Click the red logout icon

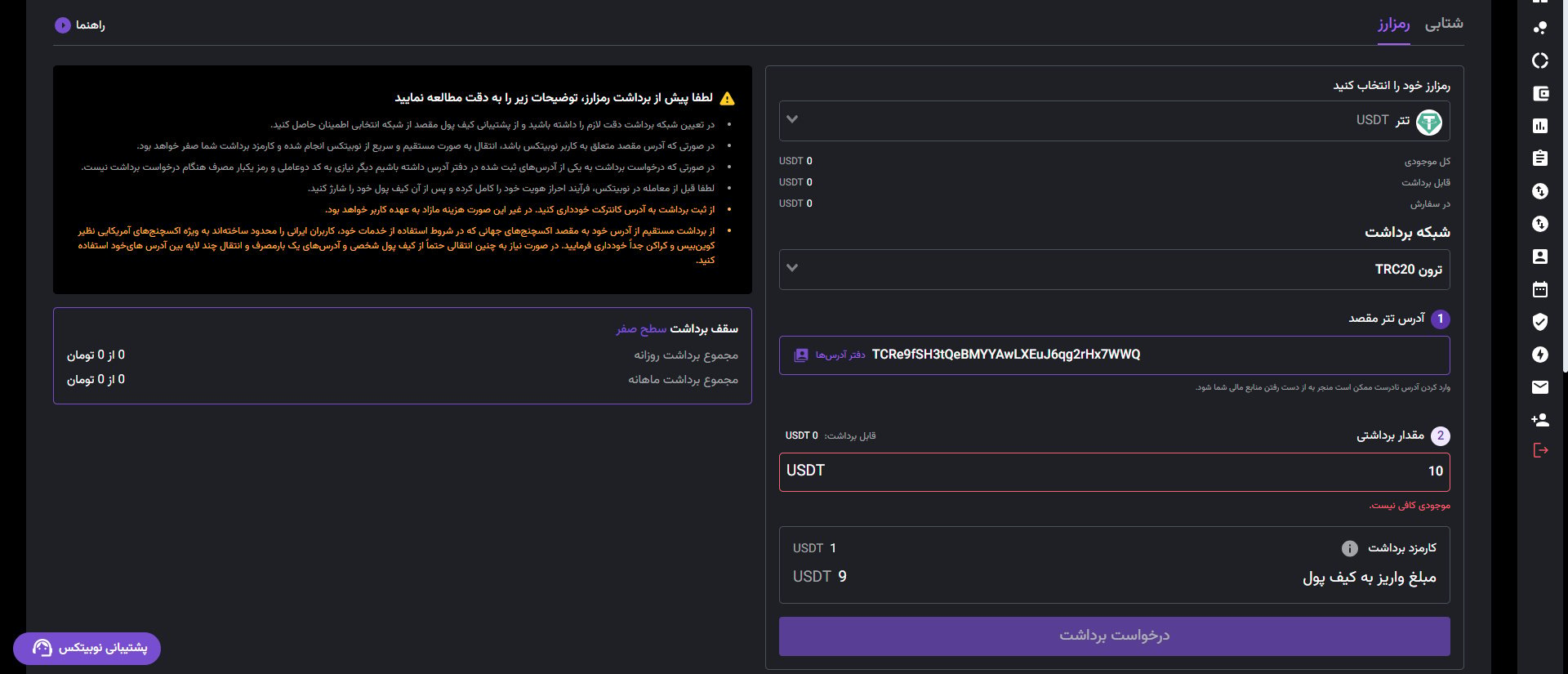(1540, 450)
